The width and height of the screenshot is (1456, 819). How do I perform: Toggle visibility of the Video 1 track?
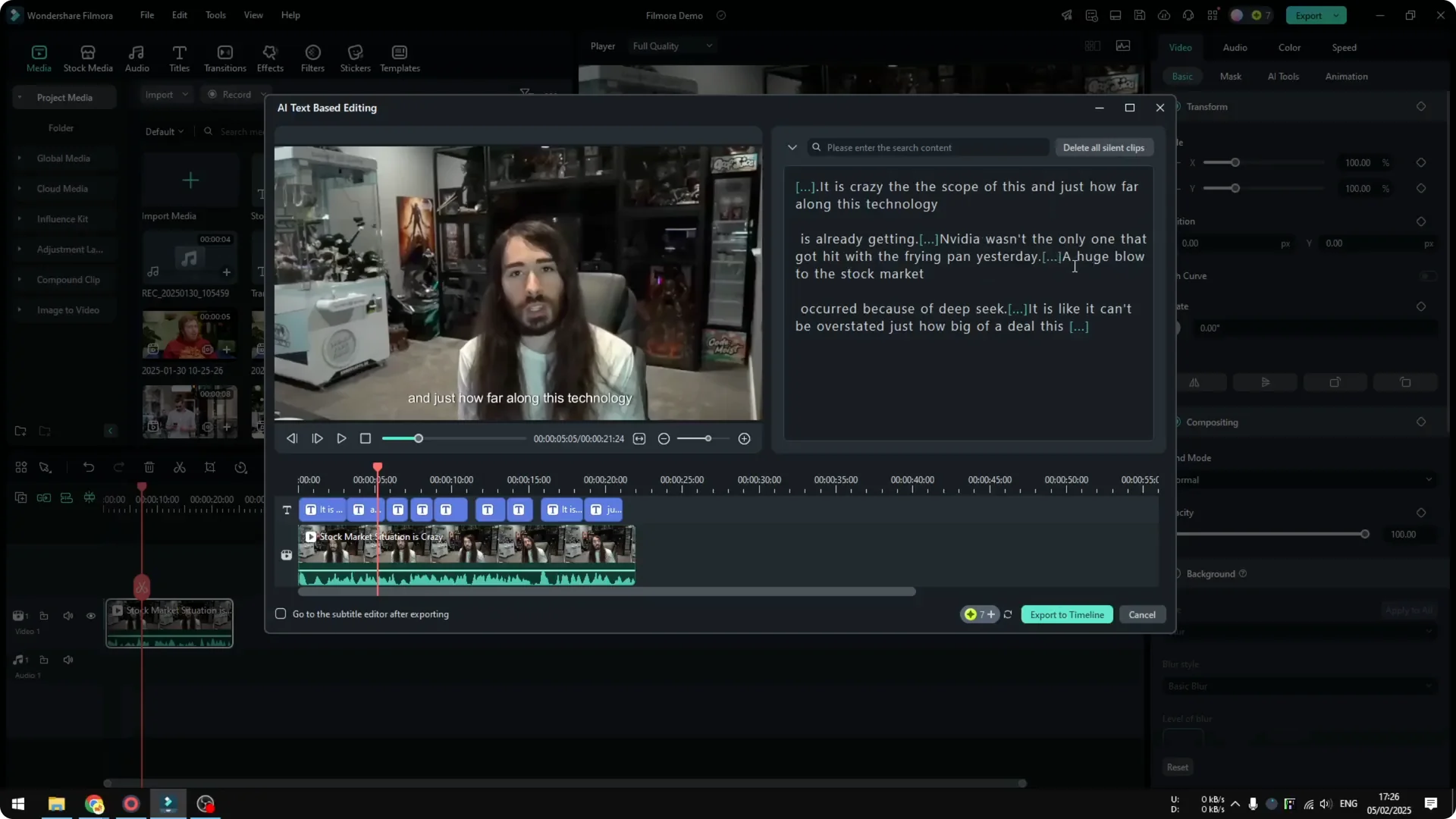(91, 616)
